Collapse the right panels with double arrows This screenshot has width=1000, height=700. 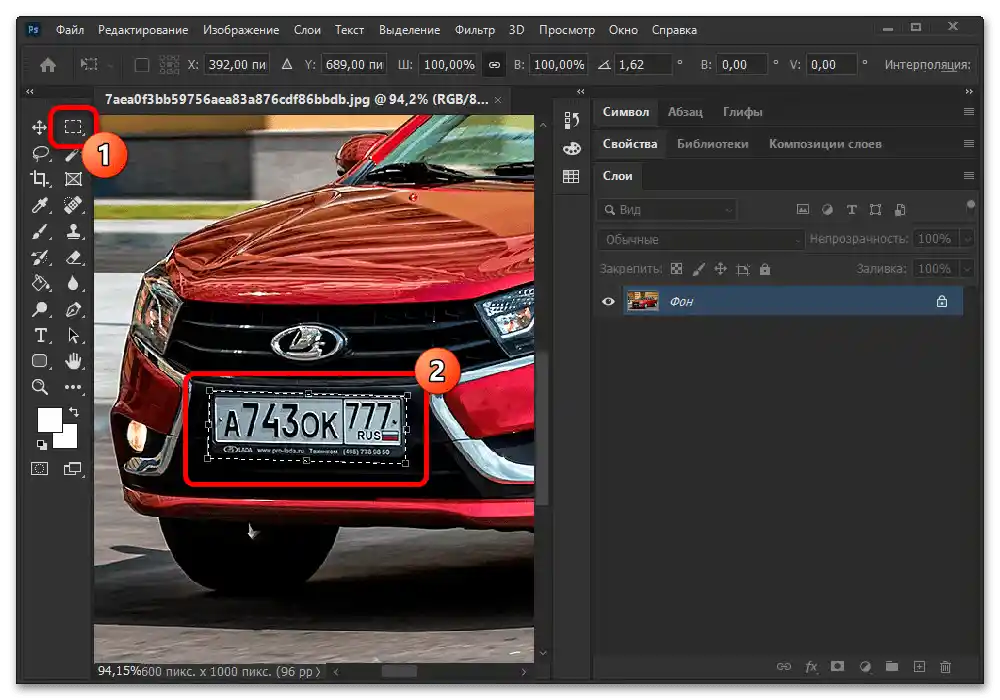point(969,92)
